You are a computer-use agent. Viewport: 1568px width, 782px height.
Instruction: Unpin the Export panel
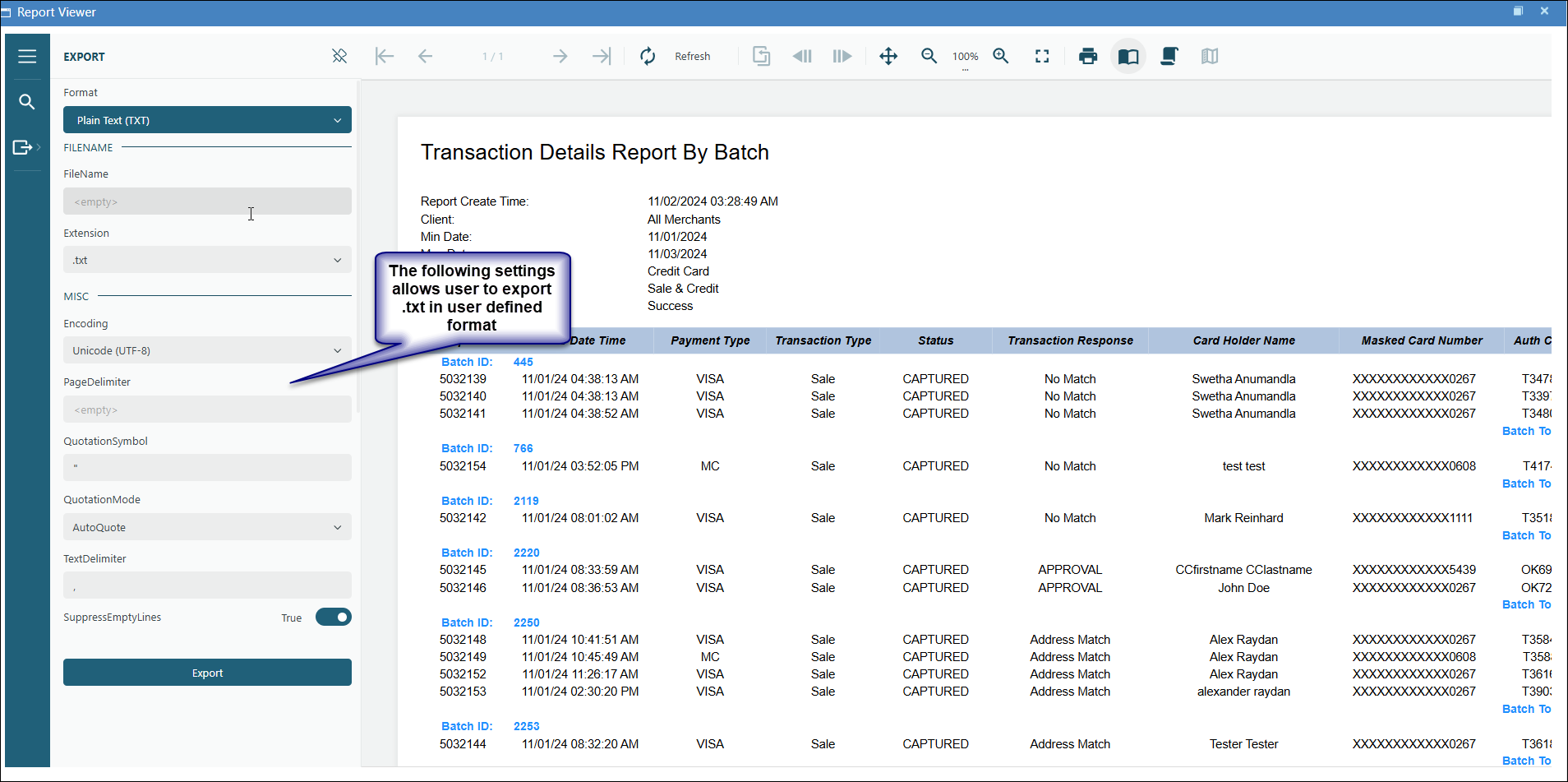tap(339, 56)
